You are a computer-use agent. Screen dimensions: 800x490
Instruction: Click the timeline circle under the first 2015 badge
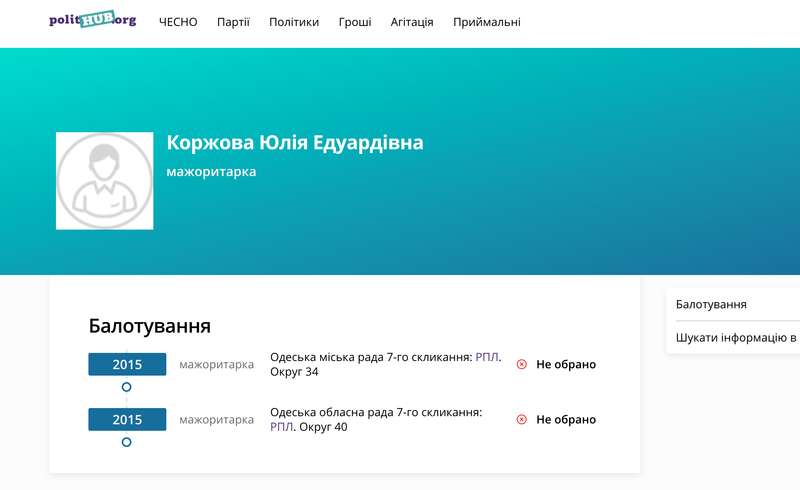coord(126,387)
